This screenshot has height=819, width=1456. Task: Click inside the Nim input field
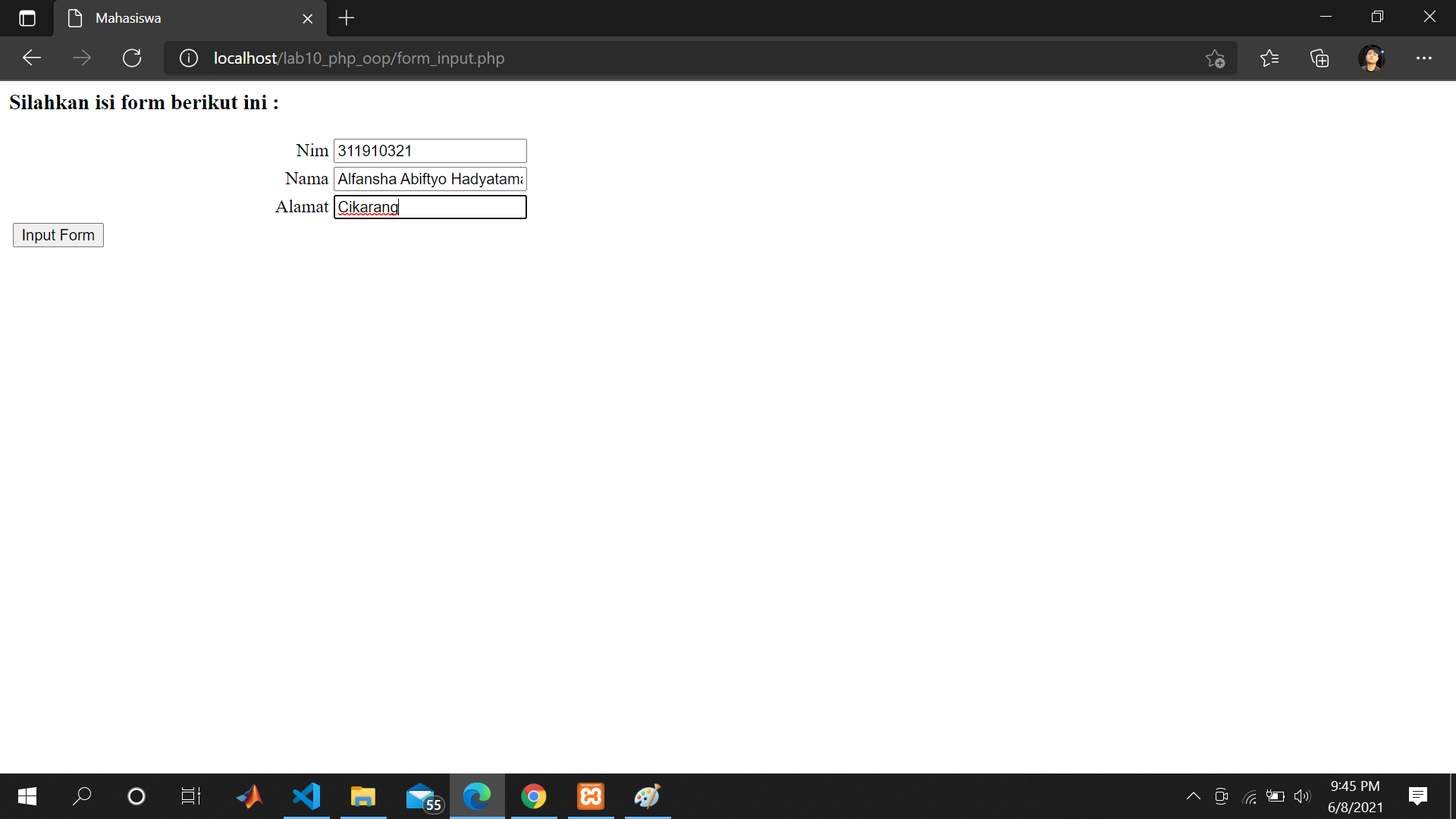tap(429, 150)
